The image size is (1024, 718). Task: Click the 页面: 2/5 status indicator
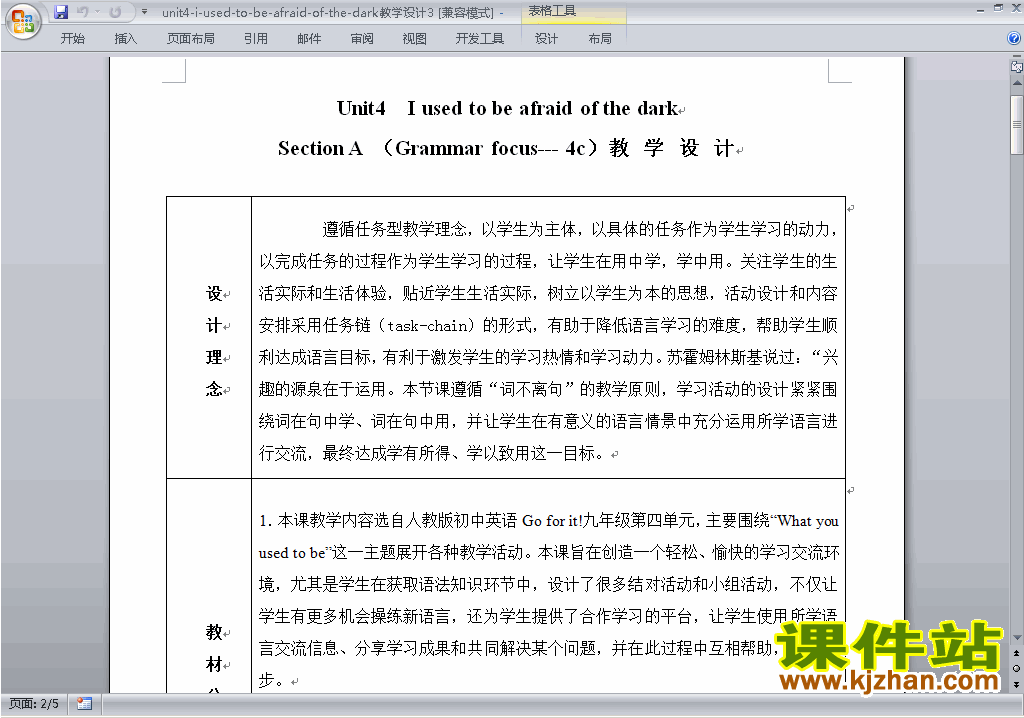click(x=34, y=704)
